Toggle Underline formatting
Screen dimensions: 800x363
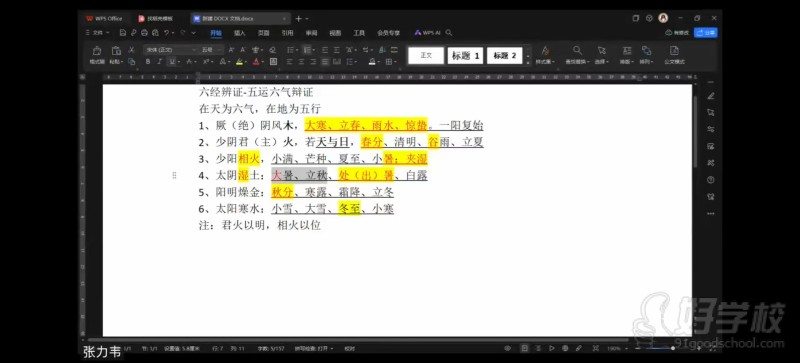click(x=172, y=62)
